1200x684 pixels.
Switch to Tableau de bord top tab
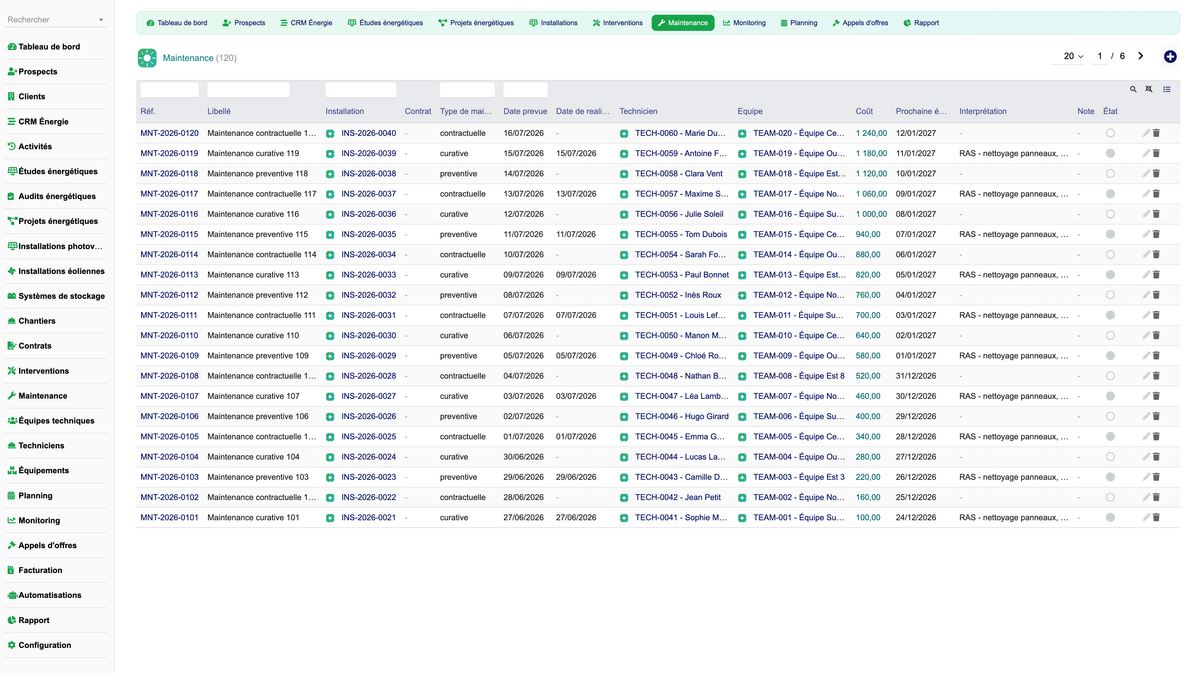(177, 23)
